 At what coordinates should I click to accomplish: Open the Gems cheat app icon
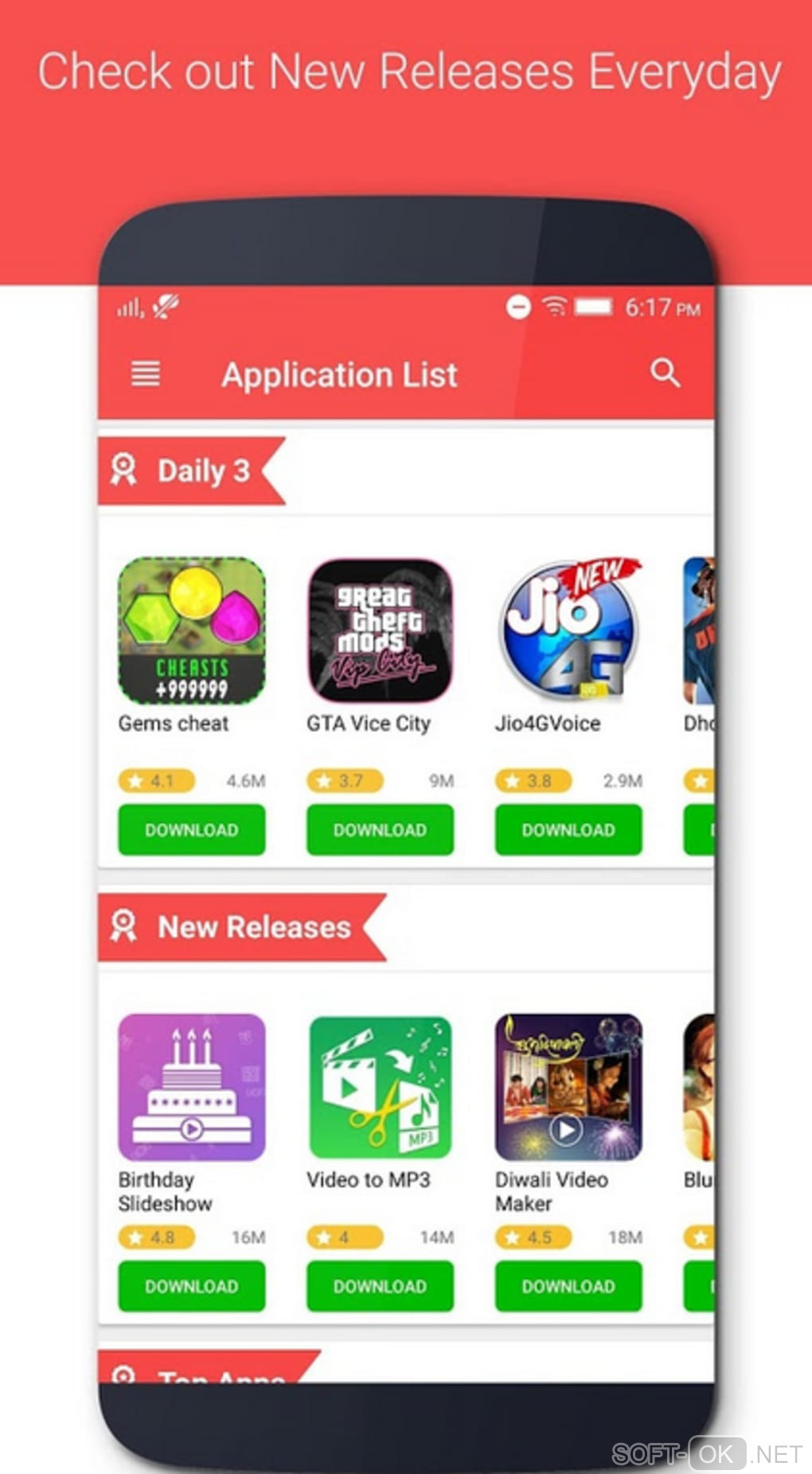[192, 631]
